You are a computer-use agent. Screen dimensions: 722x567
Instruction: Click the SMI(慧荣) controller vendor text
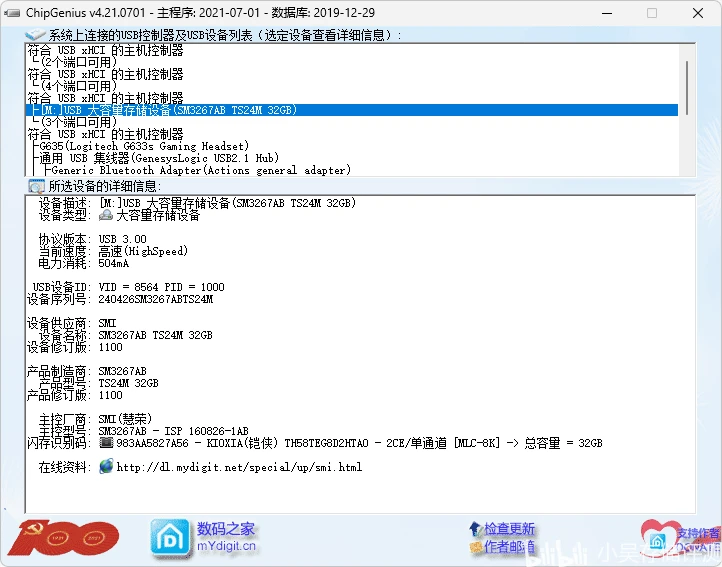[x=125, y=419]
